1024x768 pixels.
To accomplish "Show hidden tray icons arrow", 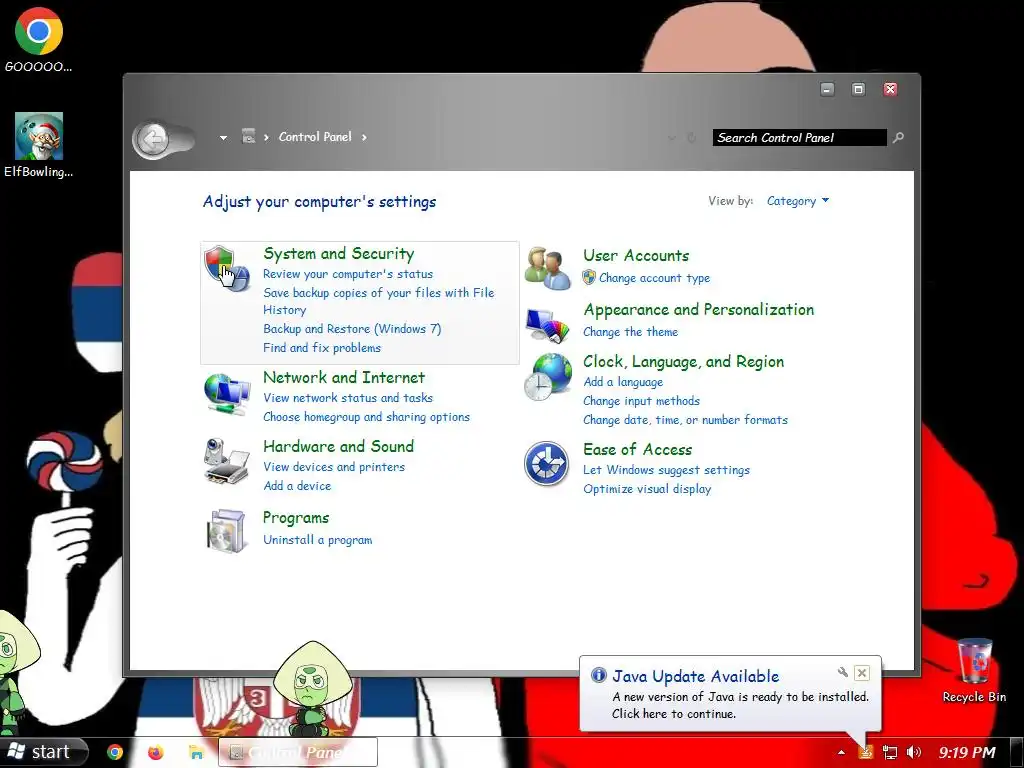I will click(842, 752).
